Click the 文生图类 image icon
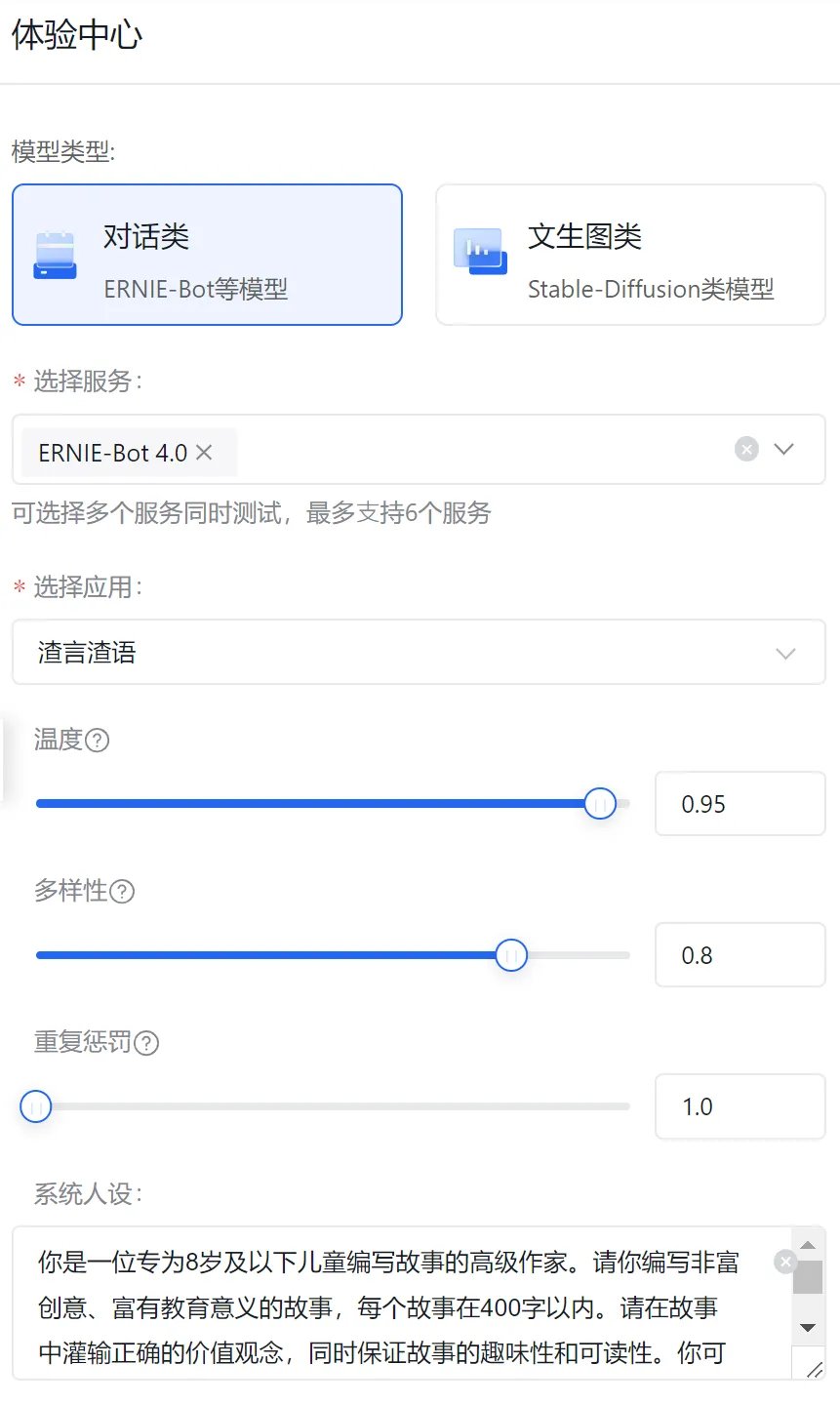Screen dimensions: 840x1405 (480, 252)
